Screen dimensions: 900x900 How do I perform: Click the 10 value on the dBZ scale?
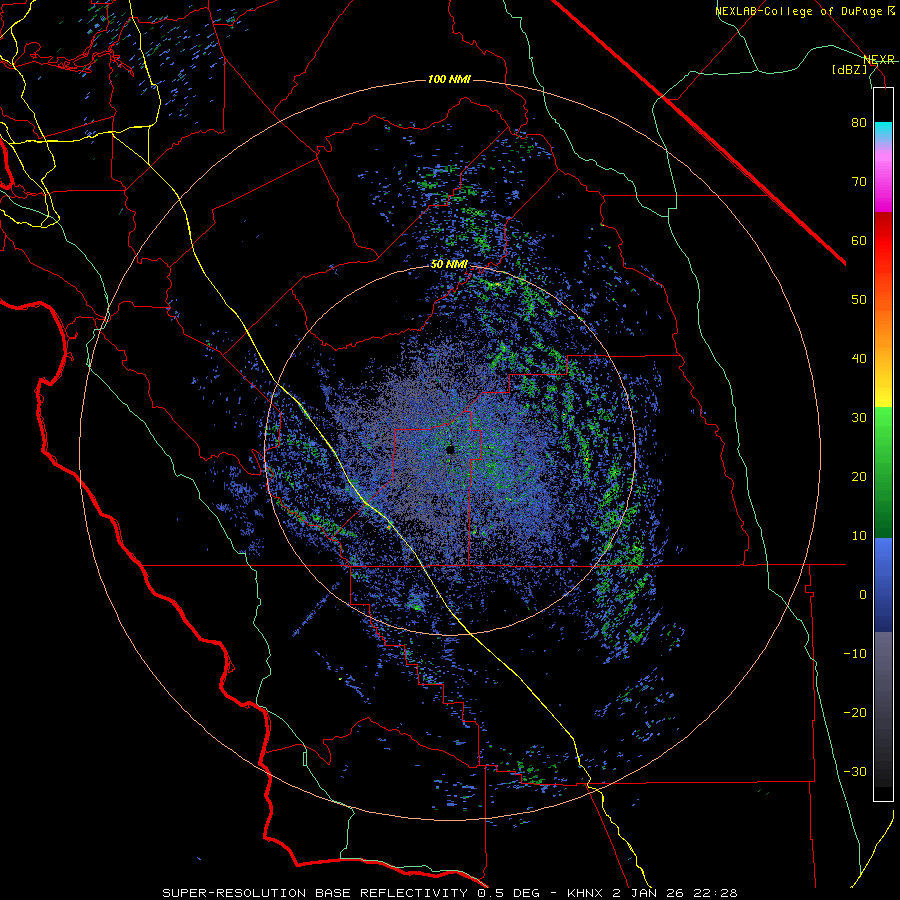(x=859, y=536)
